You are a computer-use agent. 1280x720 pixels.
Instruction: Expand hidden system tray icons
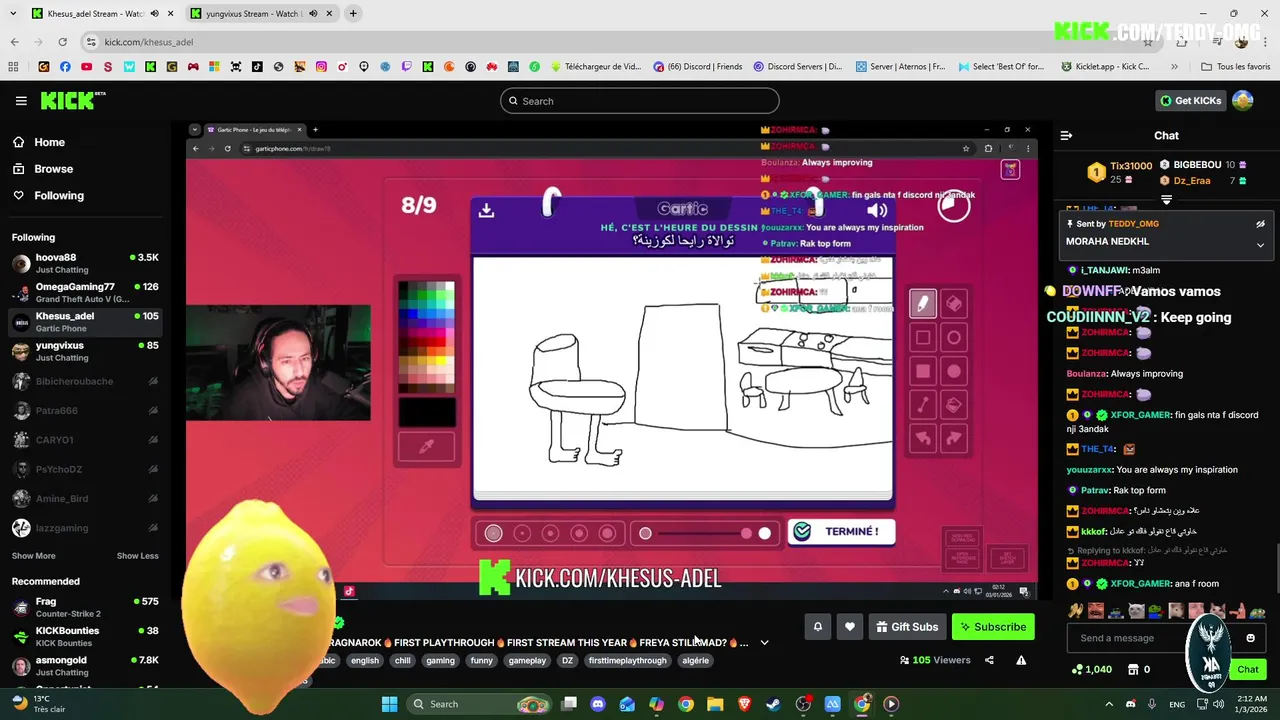(x=1108, y=704)
